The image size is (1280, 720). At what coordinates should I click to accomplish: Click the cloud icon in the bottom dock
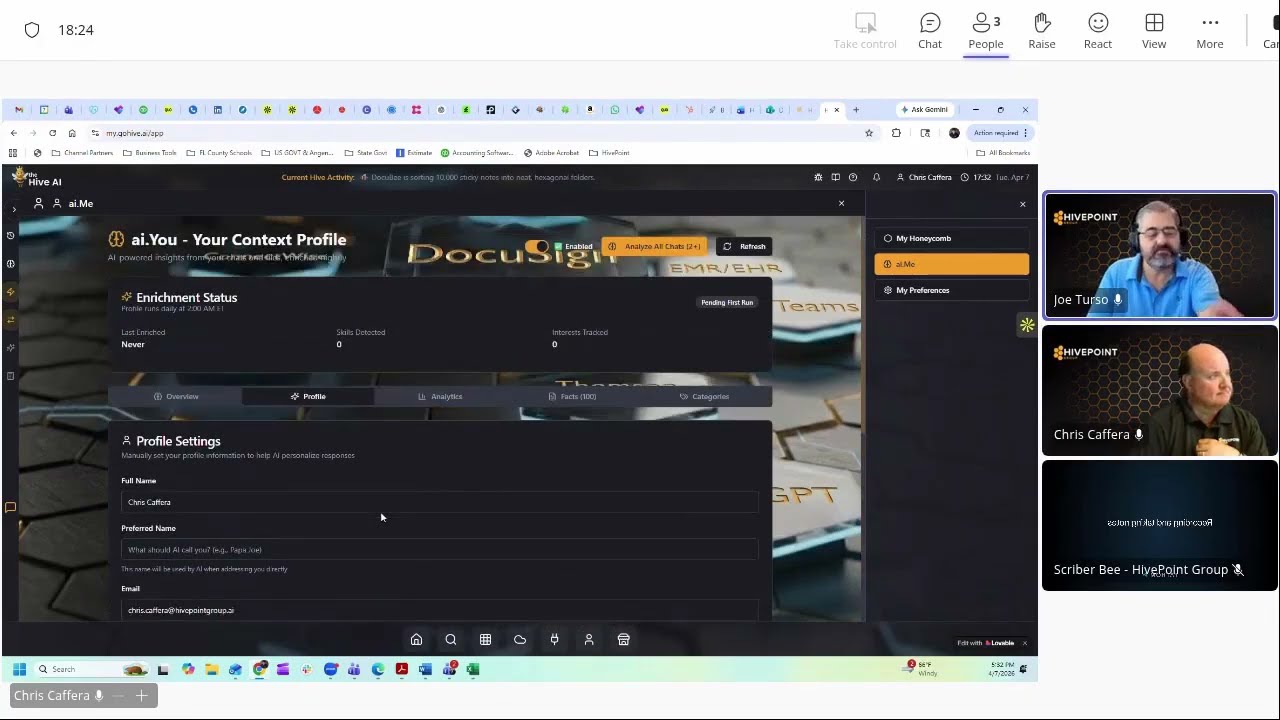(x=520, y=640)
